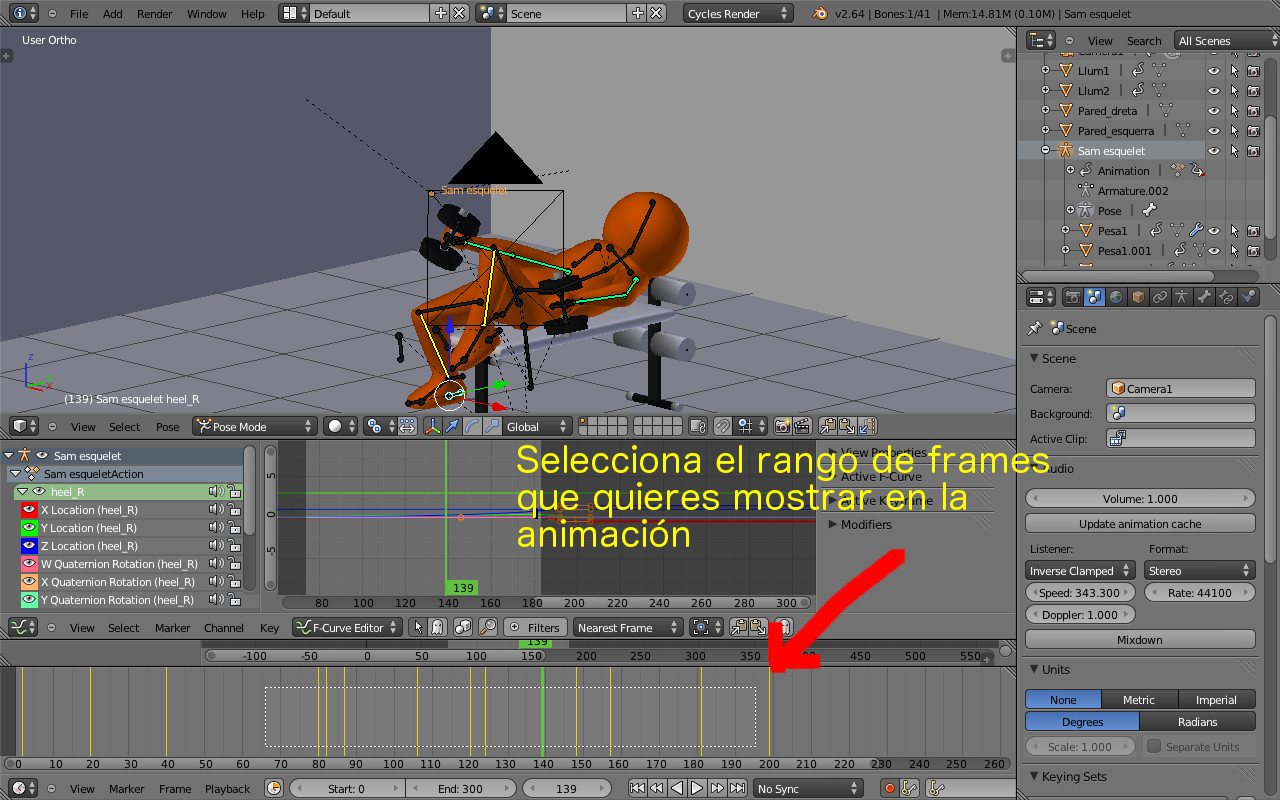Open the Object properties tab

(x=1139, y=297)
